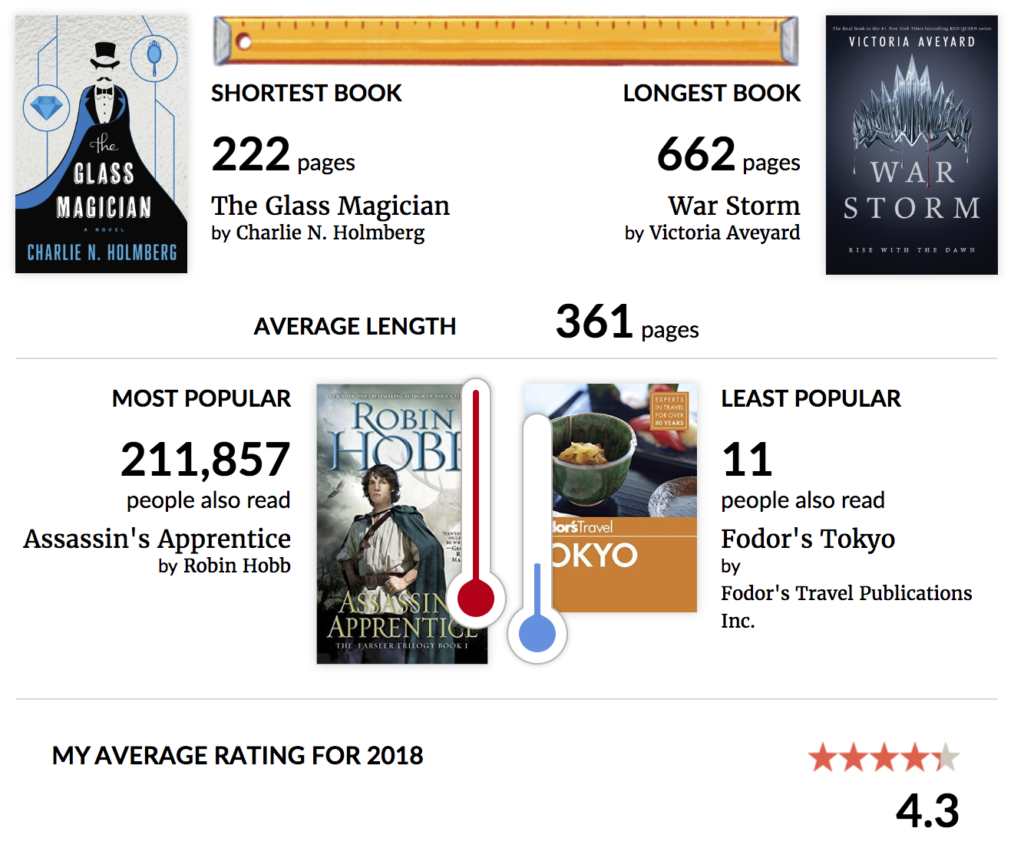Click the red thermometer icon
Image resolution: width=1024 pixels, height=861 pixels.
click(x=476, y=502)
